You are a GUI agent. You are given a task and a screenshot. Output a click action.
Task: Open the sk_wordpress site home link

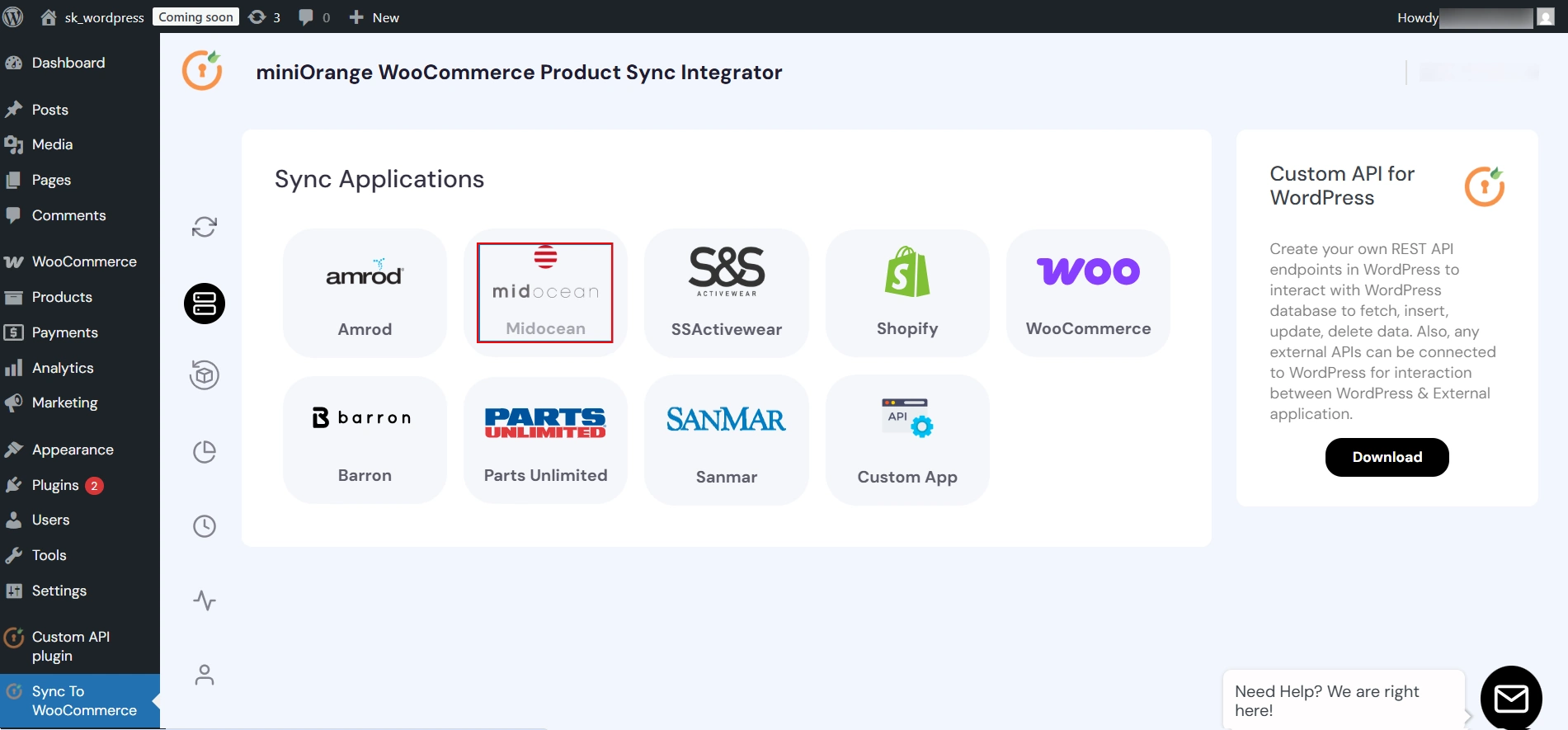[92, 17]
